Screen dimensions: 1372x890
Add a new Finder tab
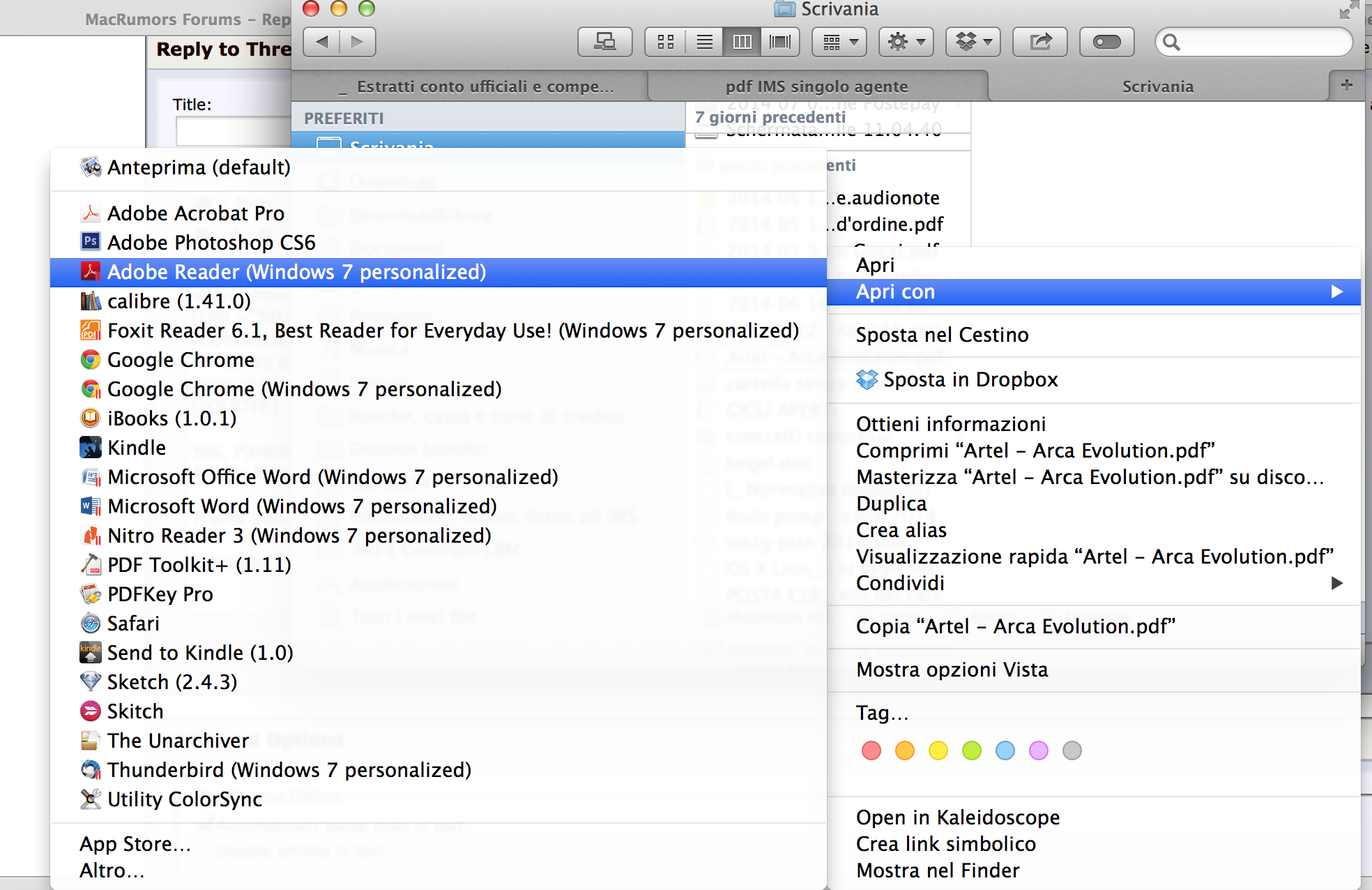(1347, 85)
